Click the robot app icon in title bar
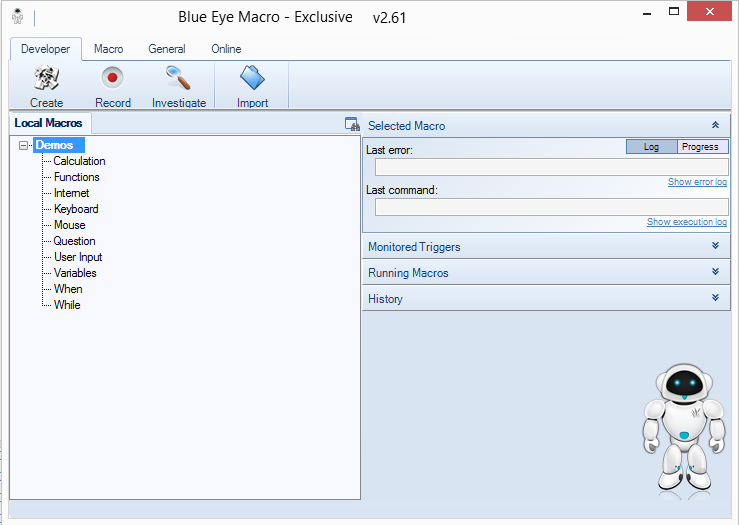The height and width of the screenshot is (525, 739). pos(17,16)
